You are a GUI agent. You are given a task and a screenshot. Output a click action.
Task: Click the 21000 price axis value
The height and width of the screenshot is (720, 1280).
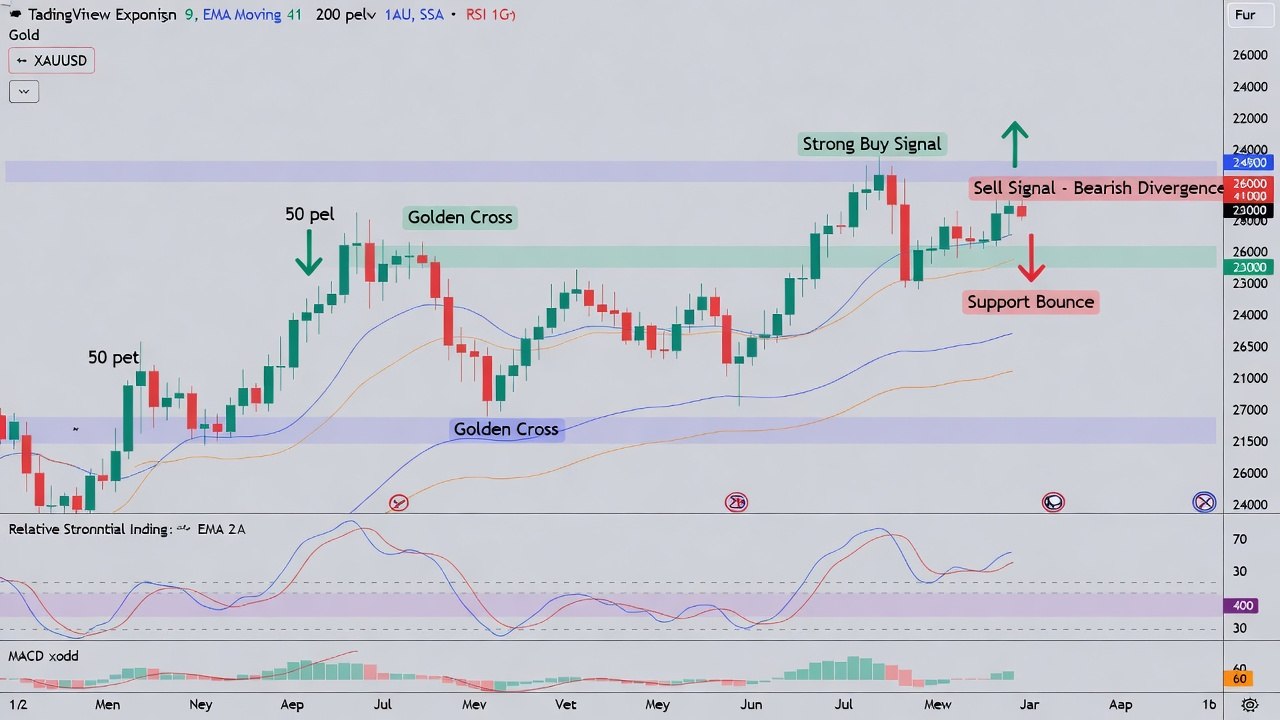coord(1250,378)
